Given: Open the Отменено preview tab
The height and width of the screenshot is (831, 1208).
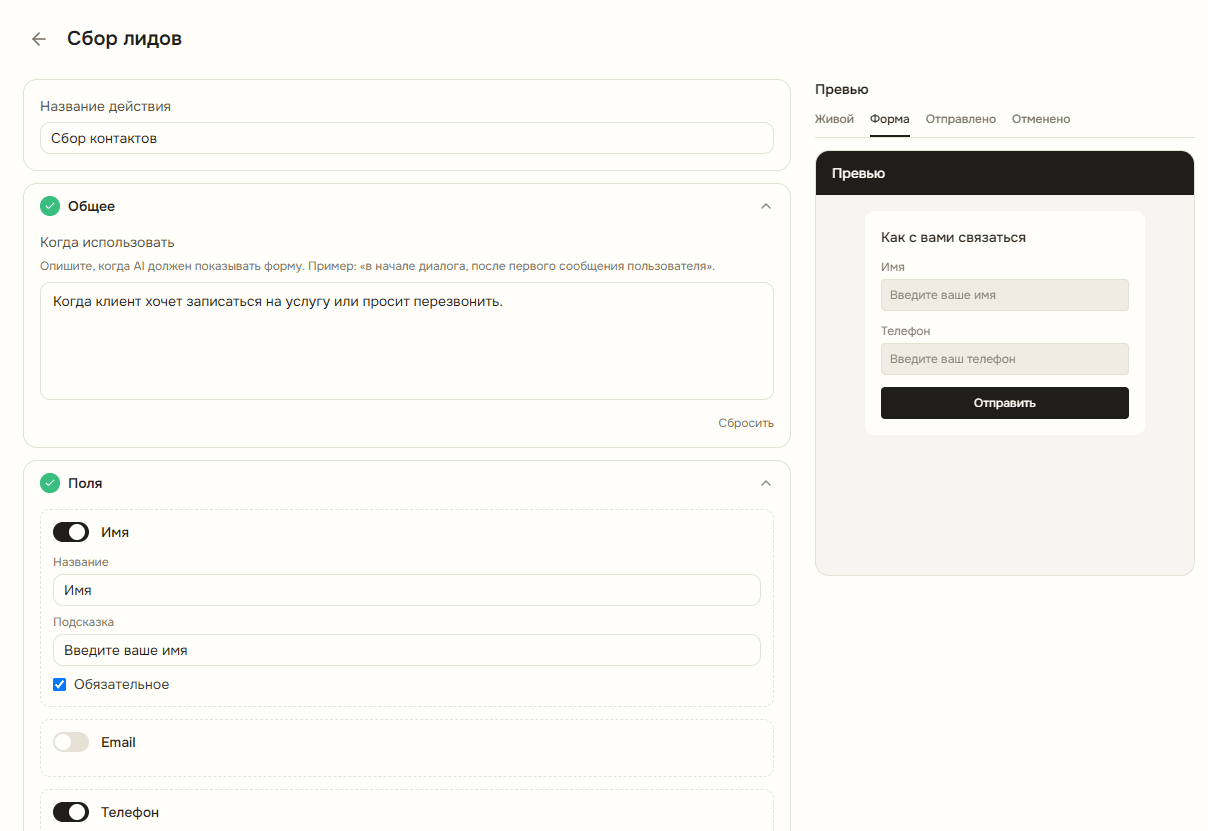Looking at the screenshot, I should (x=1041, y=119).
